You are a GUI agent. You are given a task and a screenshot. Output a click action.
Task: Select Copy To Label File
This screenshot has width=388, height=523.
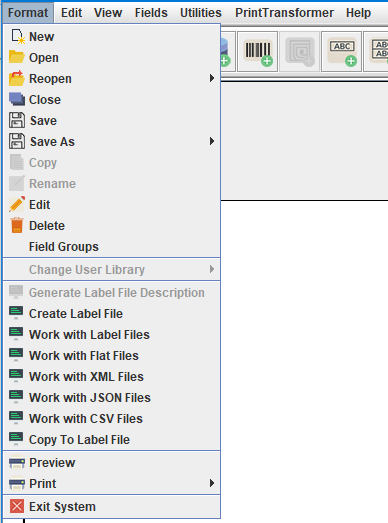(x=111, y=440)
